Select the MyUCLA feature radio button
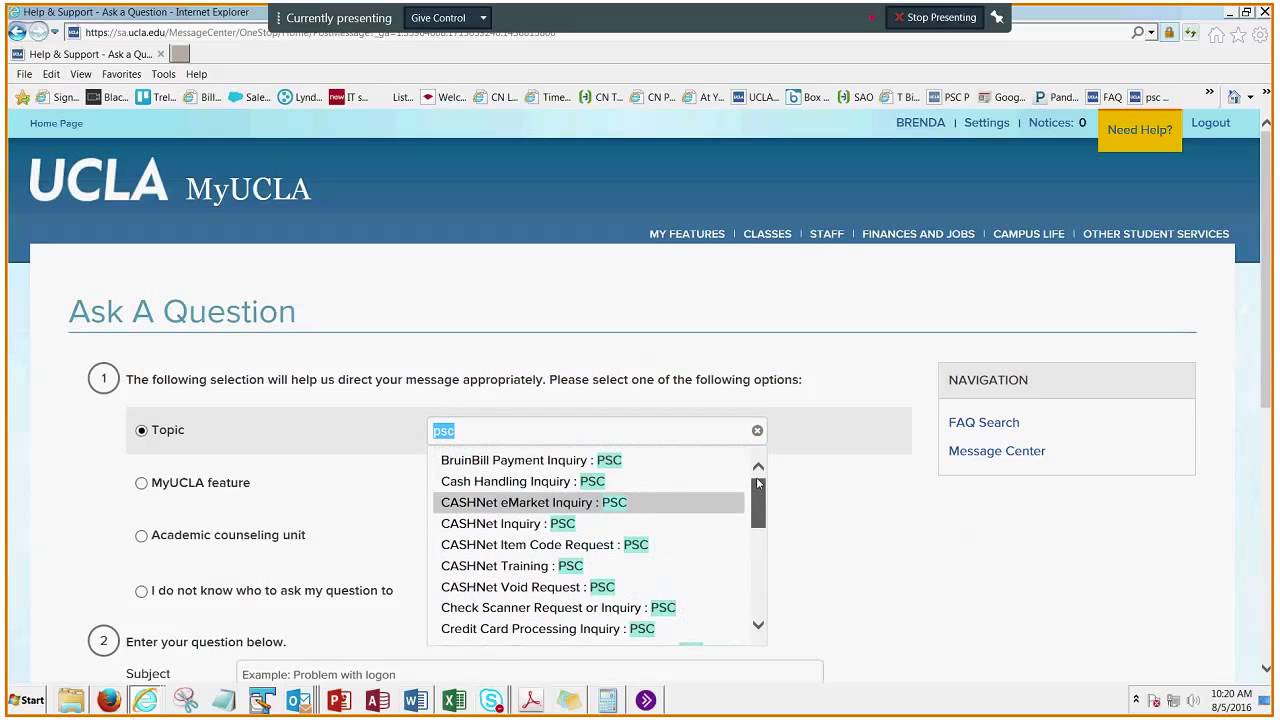1280x720 pixels. point(141,483)
